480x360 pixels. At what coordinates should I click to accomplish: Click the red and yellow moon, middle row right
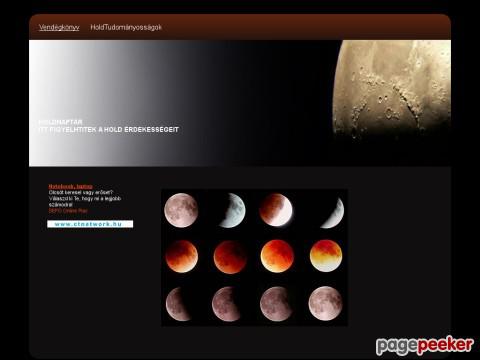tap(326, 256)
